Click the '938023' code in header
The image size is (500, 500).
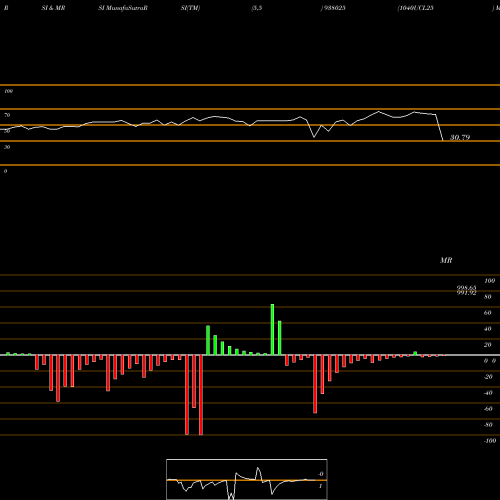334,8
